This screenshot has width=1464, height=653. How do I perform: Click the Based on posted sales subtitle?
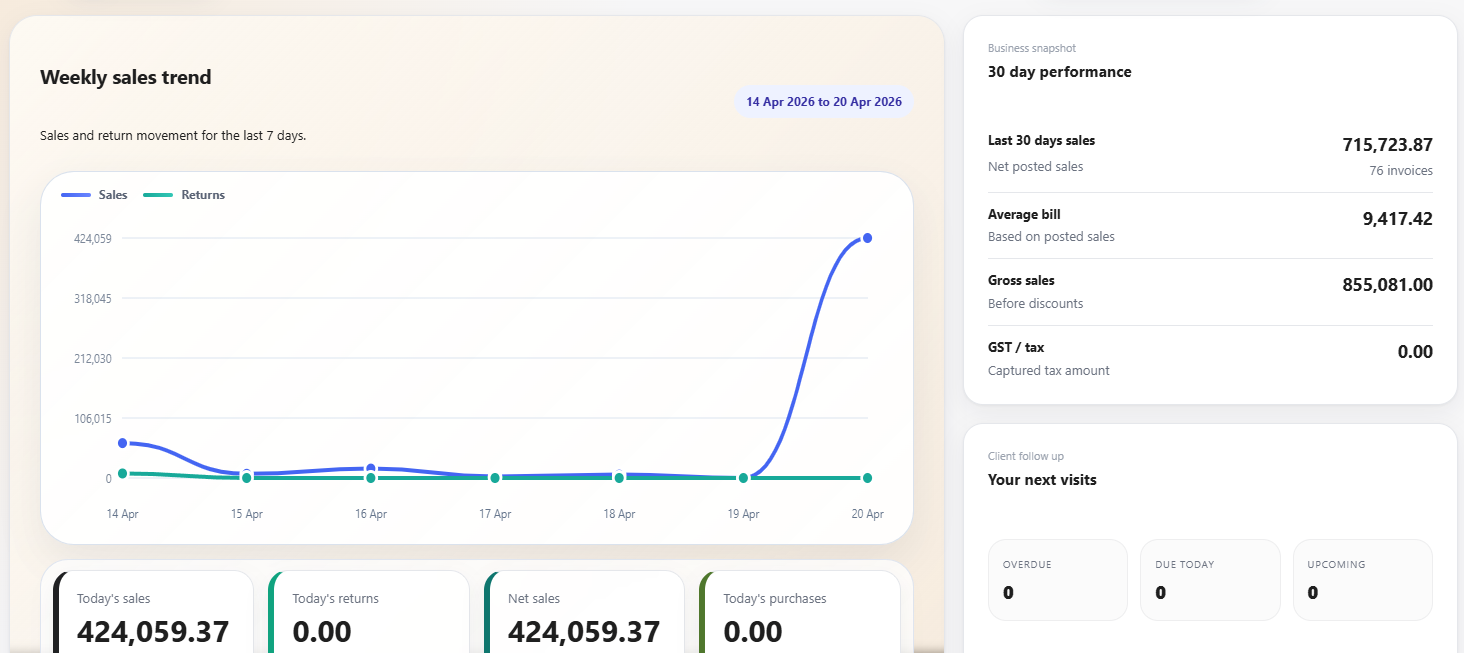1051,237
